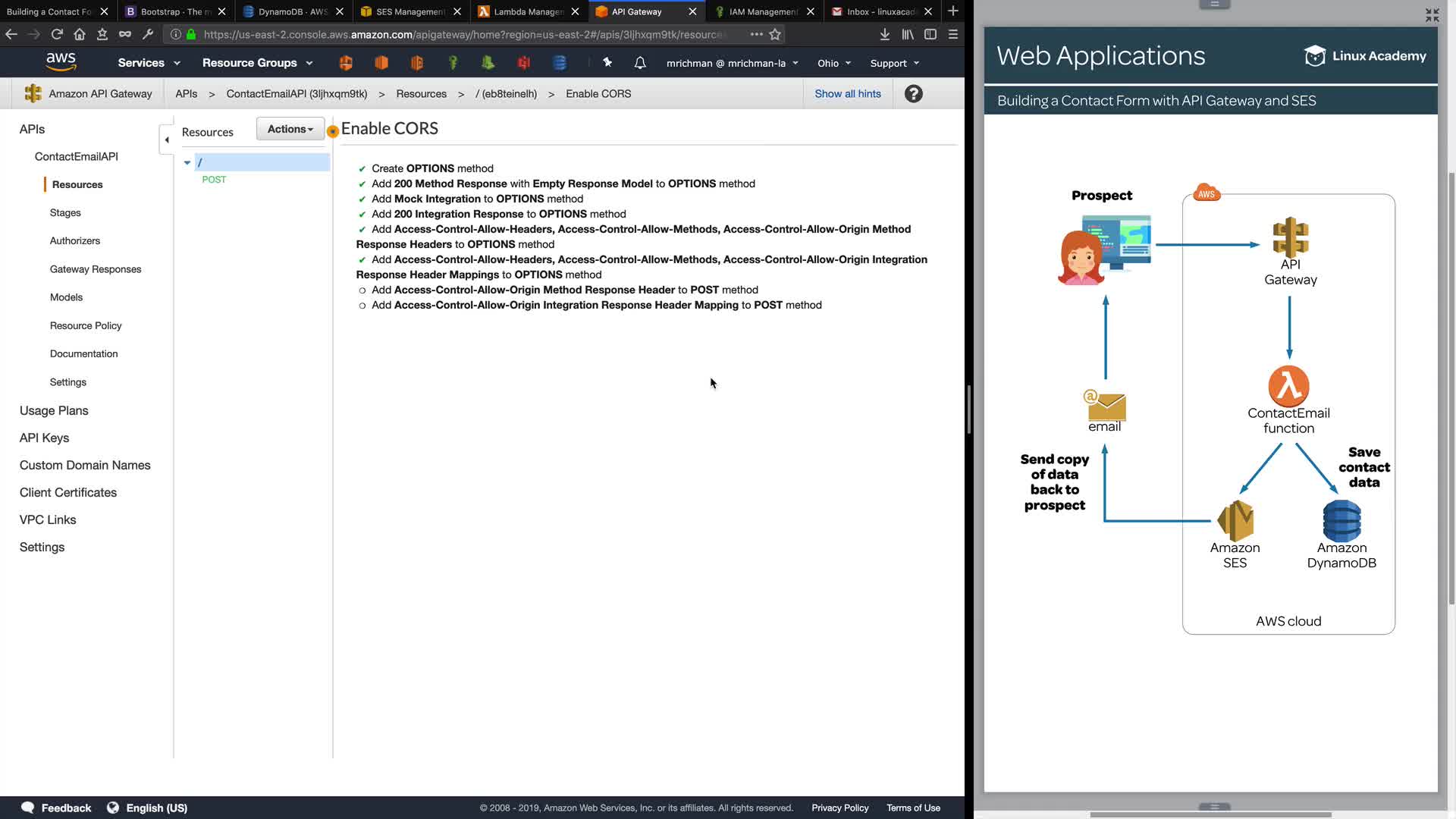Open Stages in the sidebar
This screenshot has height=819, width=1456.
[x=65, y=213]
